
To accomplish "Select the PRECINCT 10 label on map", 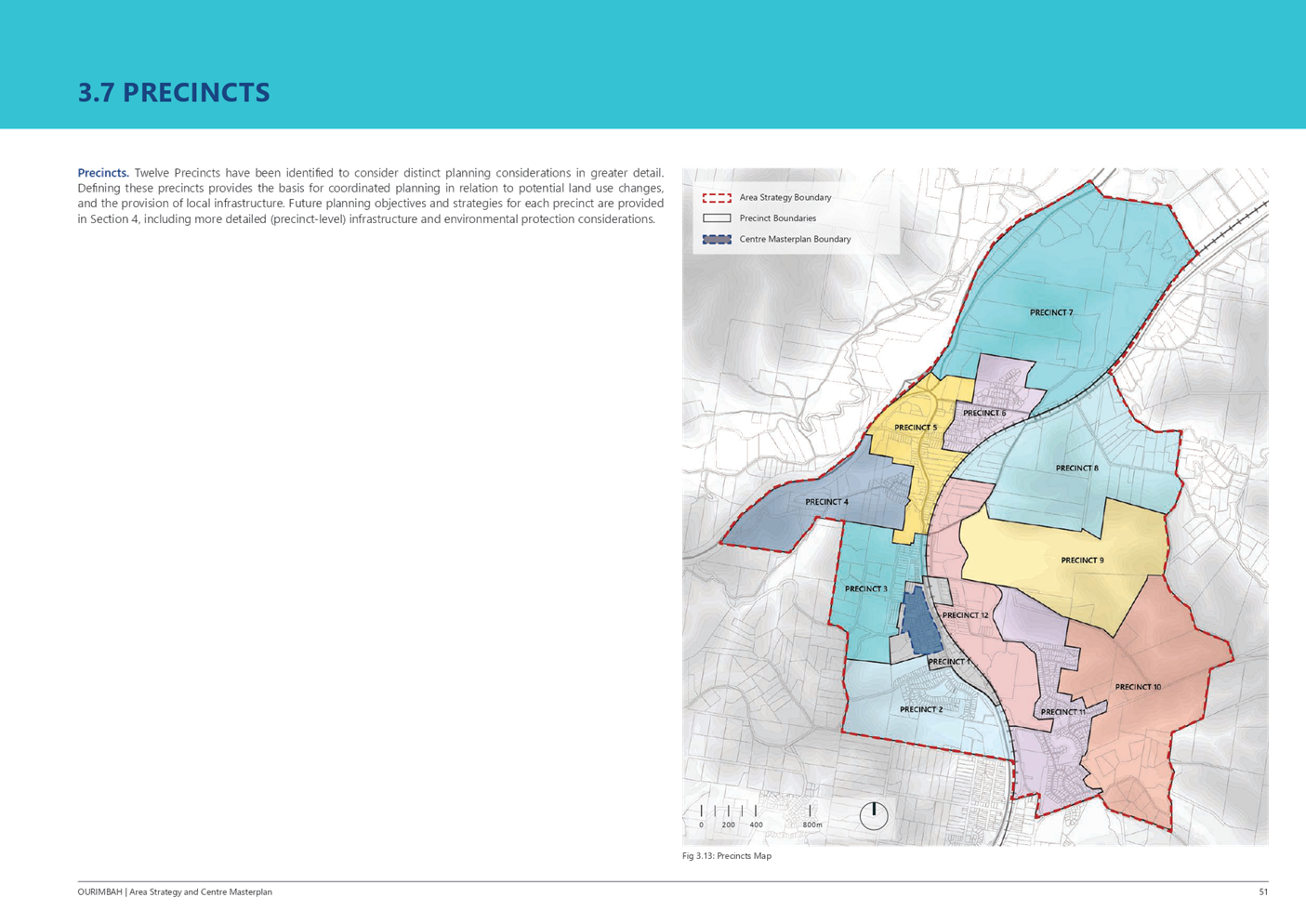I will (x=1138, y=687).
